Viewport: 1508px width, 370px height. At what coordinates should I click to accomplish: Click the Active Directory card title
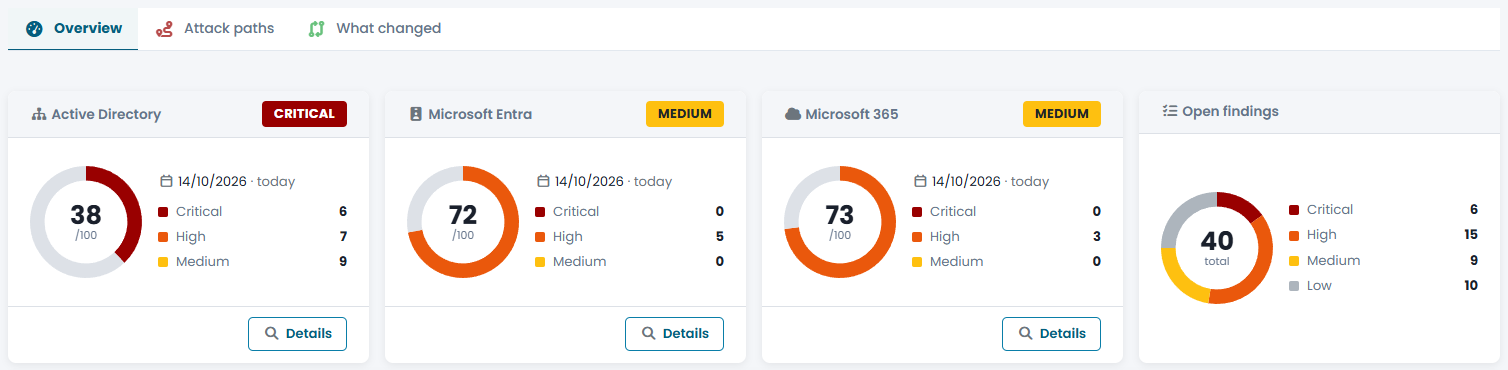pyautogui.click(x=106, y=114)
